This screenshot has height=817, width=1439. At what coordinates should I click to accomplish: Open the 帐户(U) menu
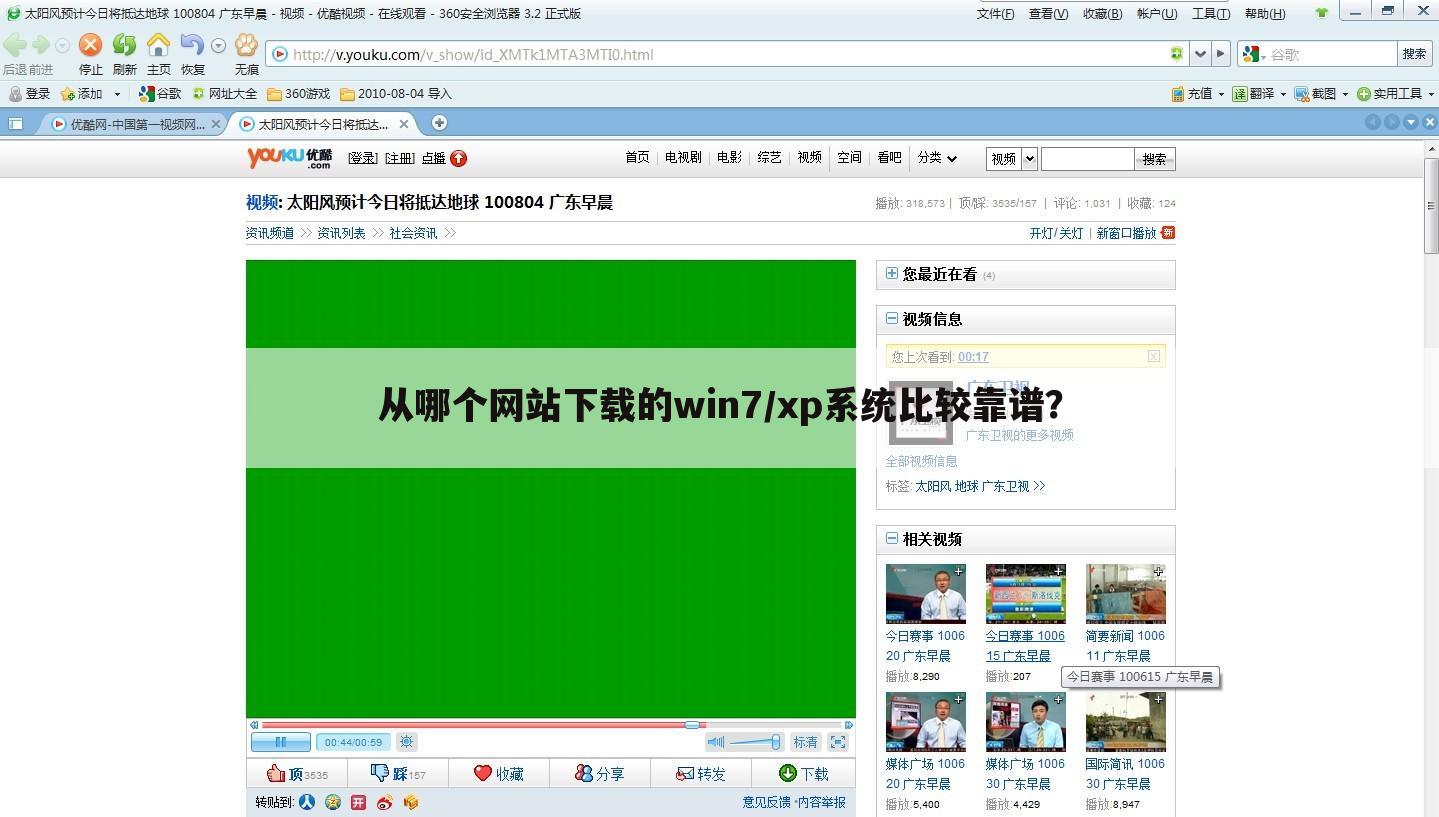tap(1157, 13)
